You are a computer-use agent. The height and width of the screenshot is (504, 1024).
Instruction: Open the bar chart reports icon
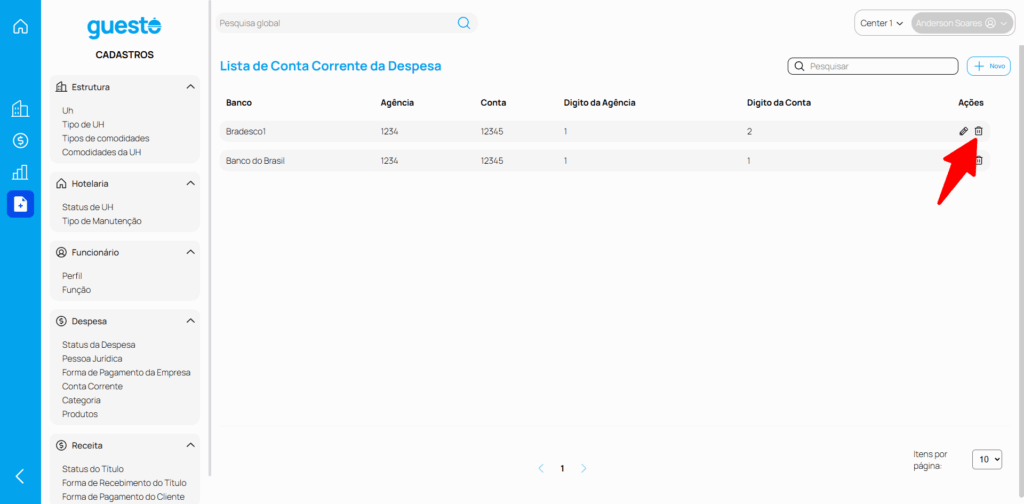pyautogui.click(x=20, y=172)
